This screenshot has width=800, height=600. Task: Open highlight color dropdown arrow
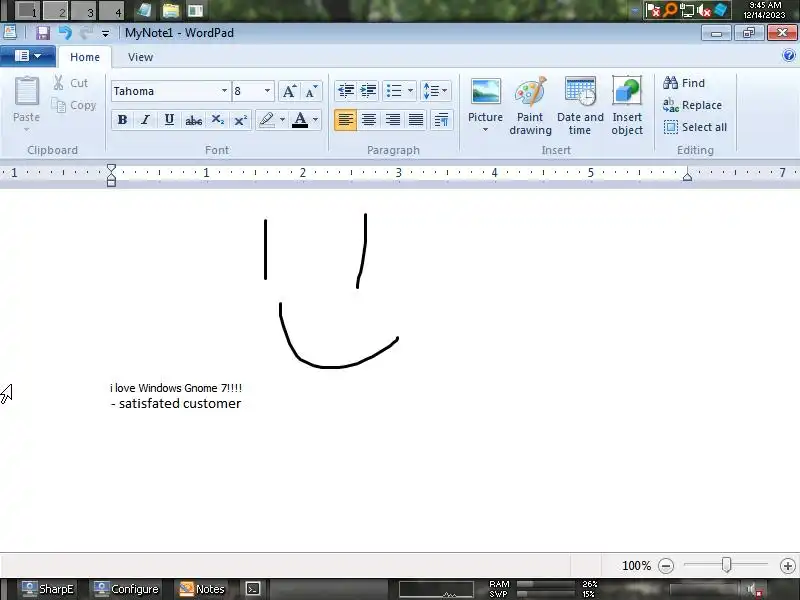pyautogui.click(x=282, y=120)
